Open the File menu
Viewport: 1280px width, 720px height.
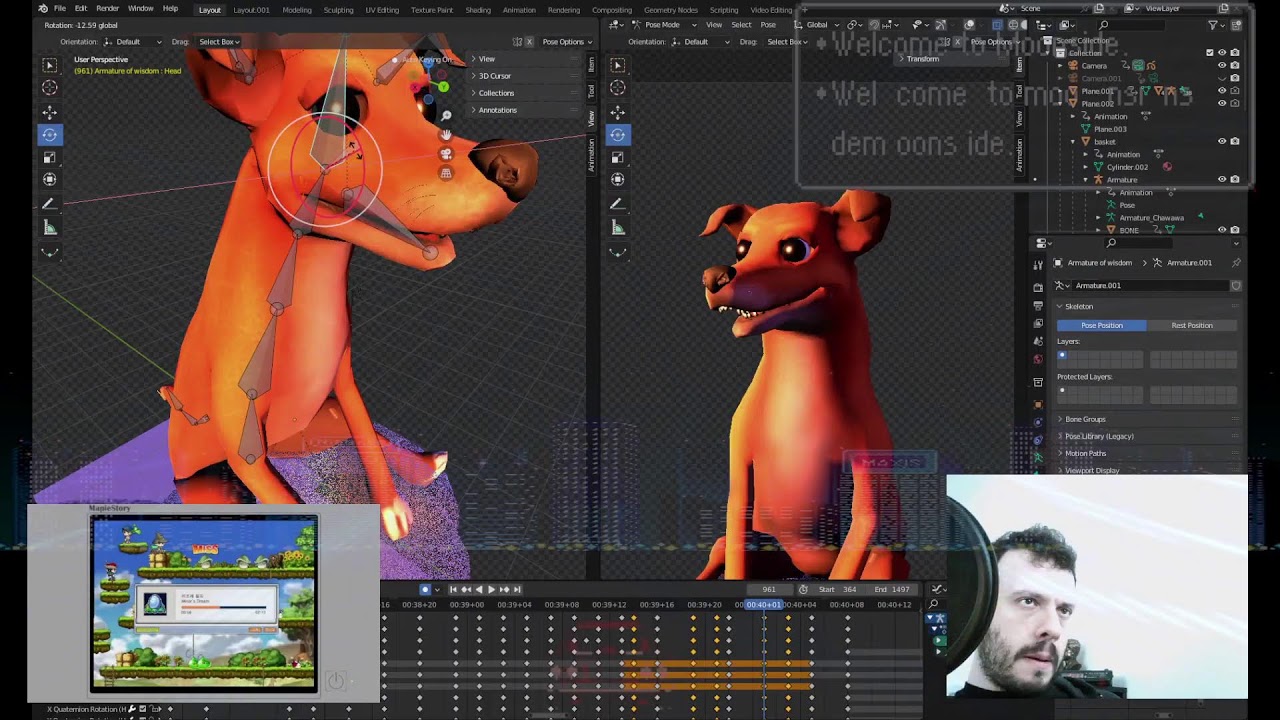click(61, 9)
